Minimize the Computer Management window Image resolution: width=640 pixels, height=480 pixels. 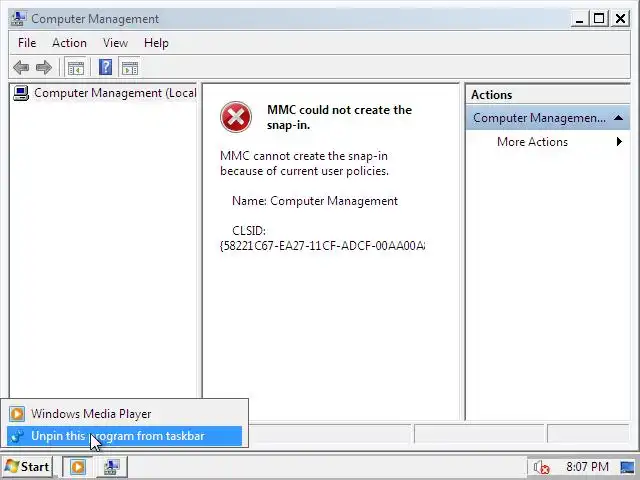[580, 18]
